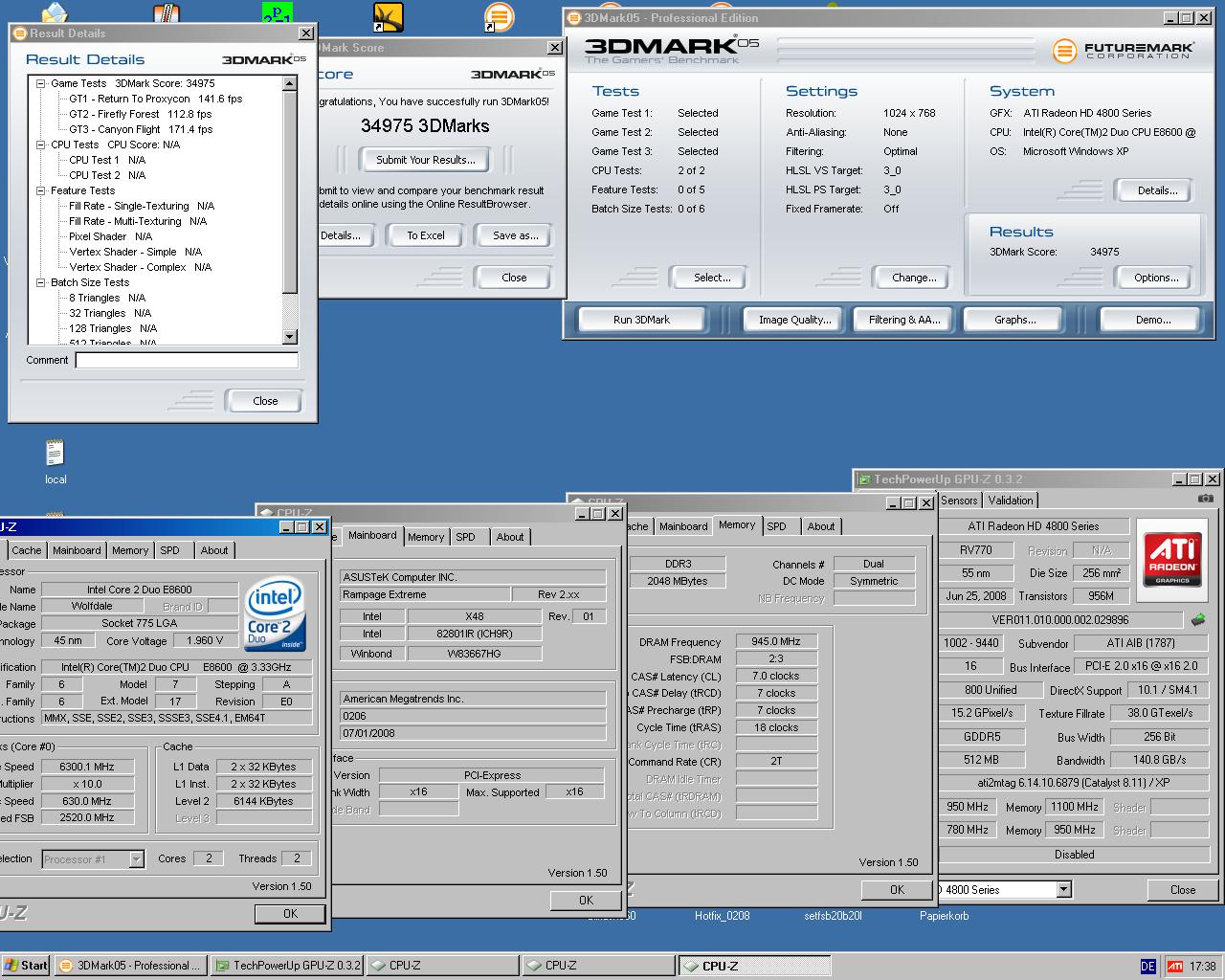Click the Futuremark Corporation logo

pyautogui.click(x=1124, y=50)
